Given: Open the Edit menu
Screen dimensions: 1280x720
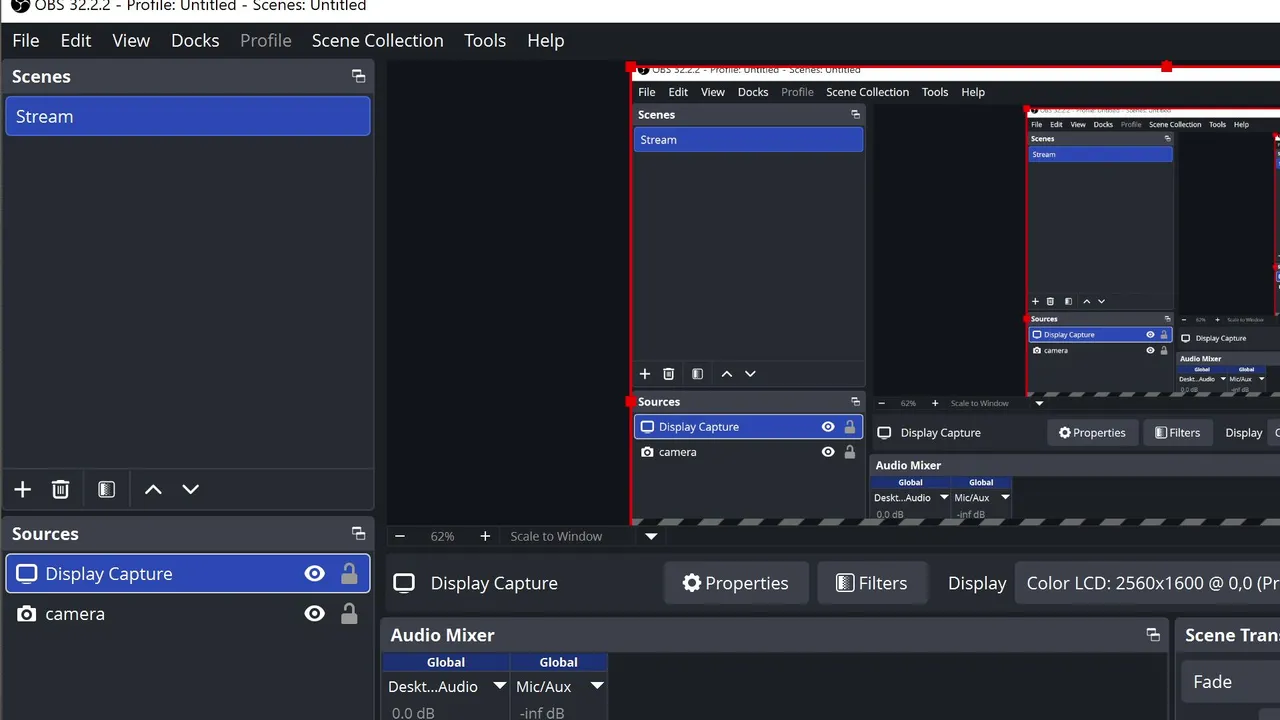Looking at the screenshot, I should [x=76, y=40].
